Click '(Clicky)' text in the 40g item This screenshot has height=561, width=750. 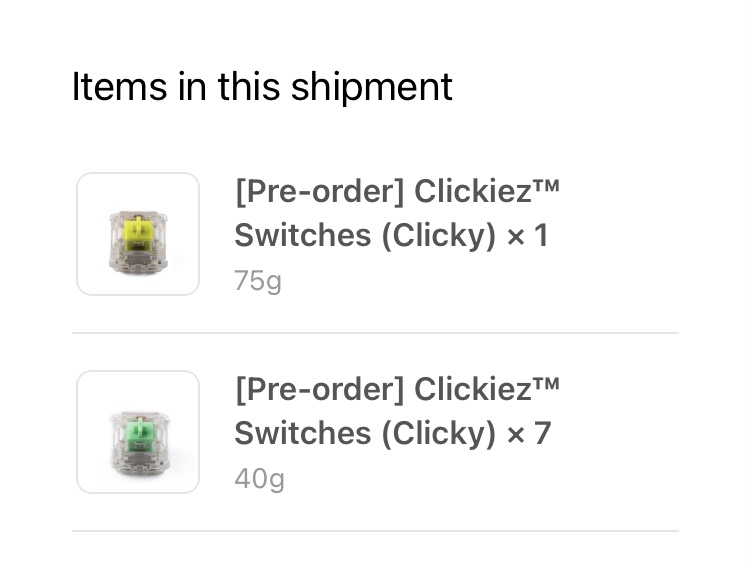439,434
